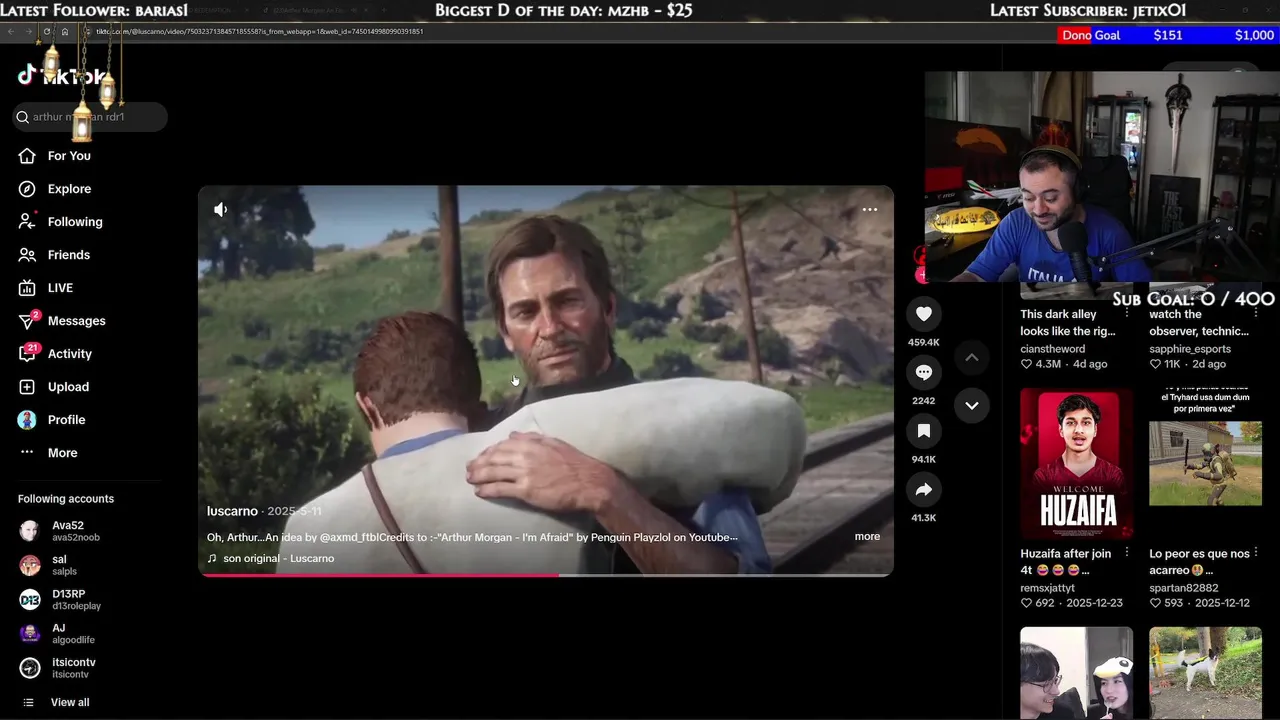The width and height of the screenshot is (1280, 720).
Task: Click the search magnifier icon
Action: 22,117
